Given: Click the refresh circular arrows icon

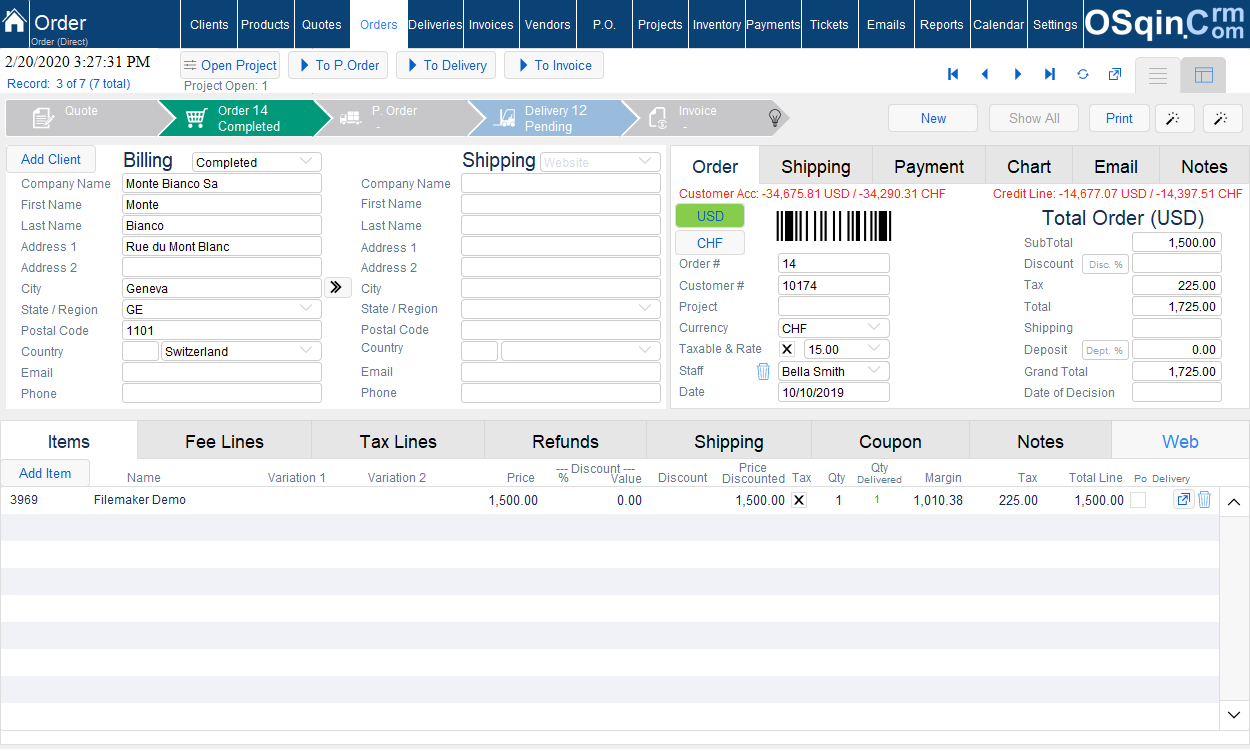Looking at the screenshot, I should [1082, 74].
